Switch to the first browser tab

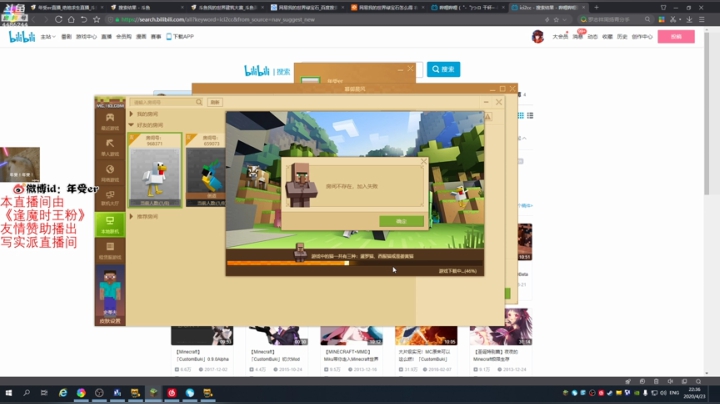66,7
